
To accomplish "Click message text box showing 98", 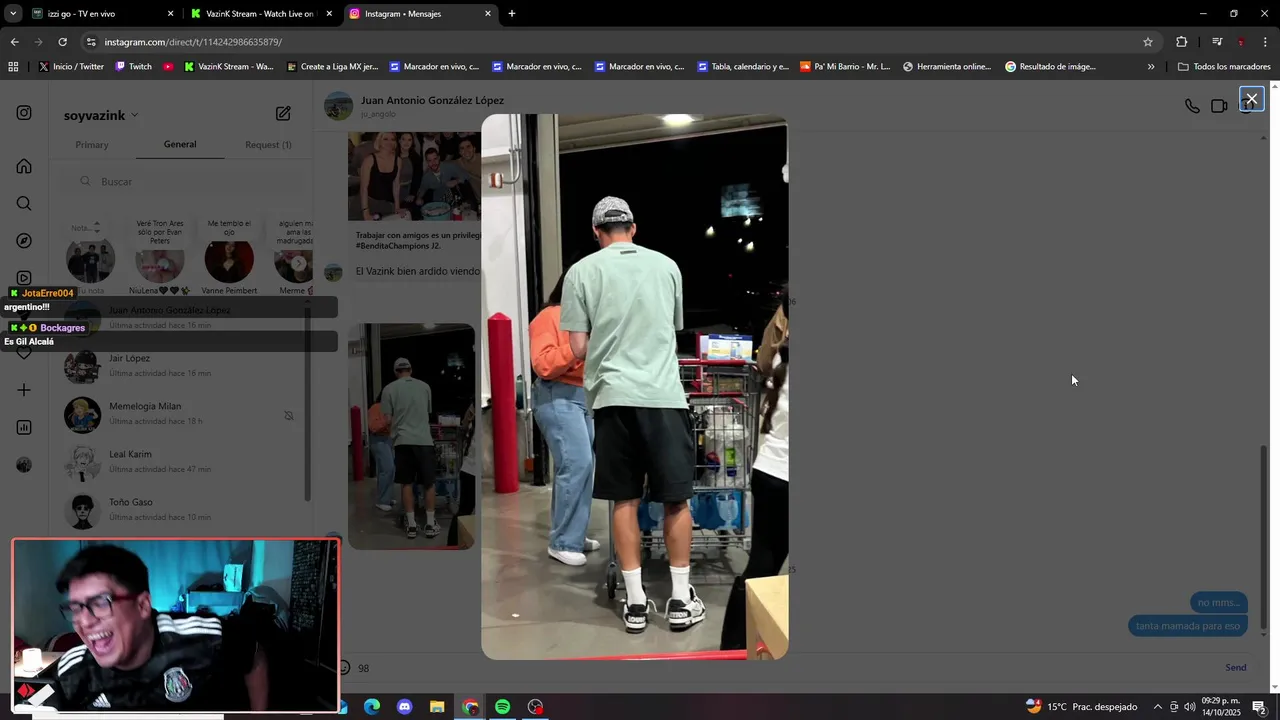I will click(780, 668).
